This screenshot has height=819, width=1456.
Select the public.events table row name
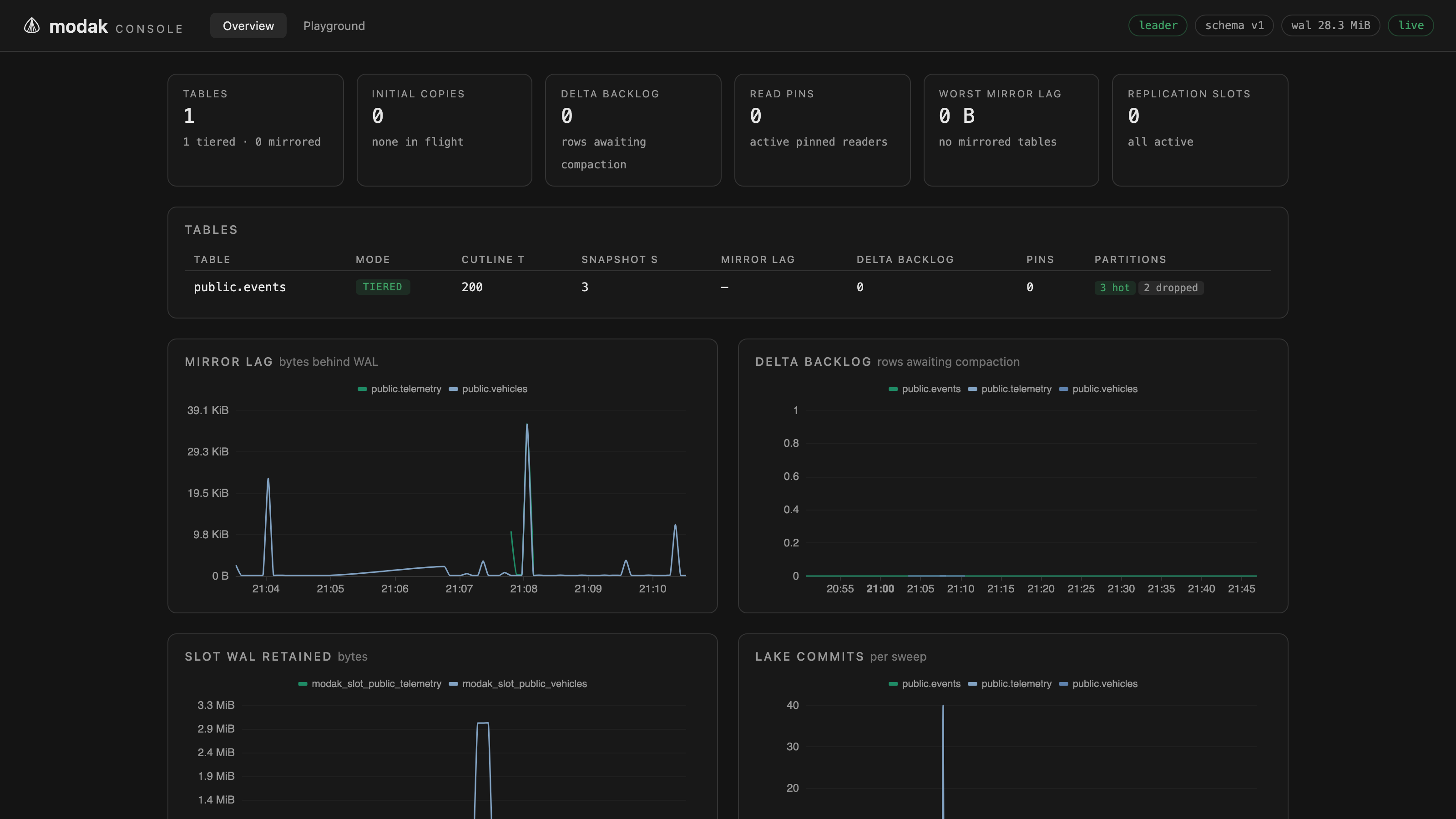coord(240,287)
